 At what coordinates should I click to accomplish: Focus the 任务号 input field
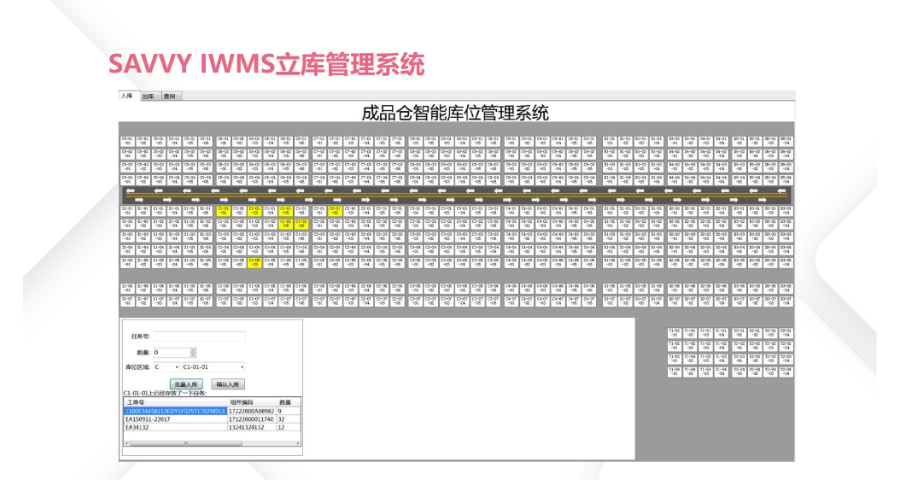[200, 336]
